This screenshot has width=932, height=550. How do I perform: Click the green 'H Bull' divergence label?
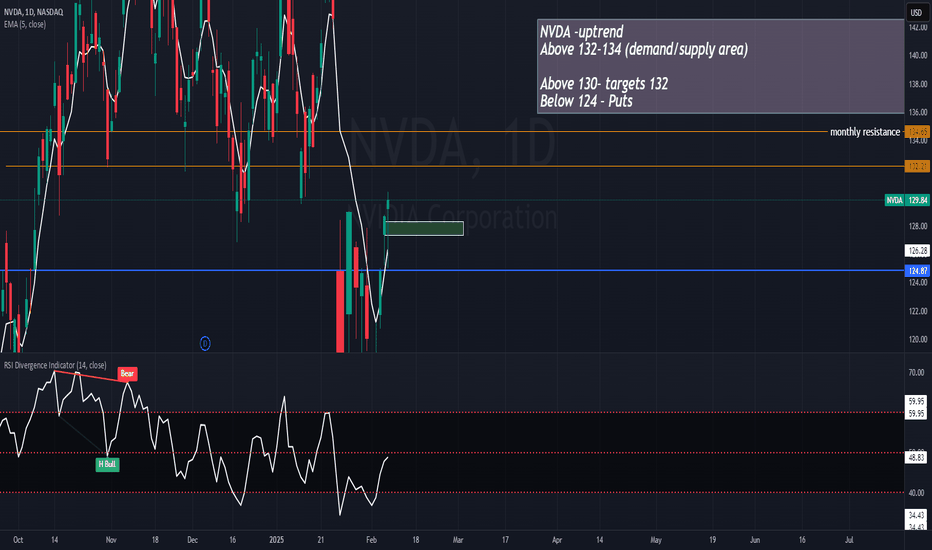(x=107, y=464)
